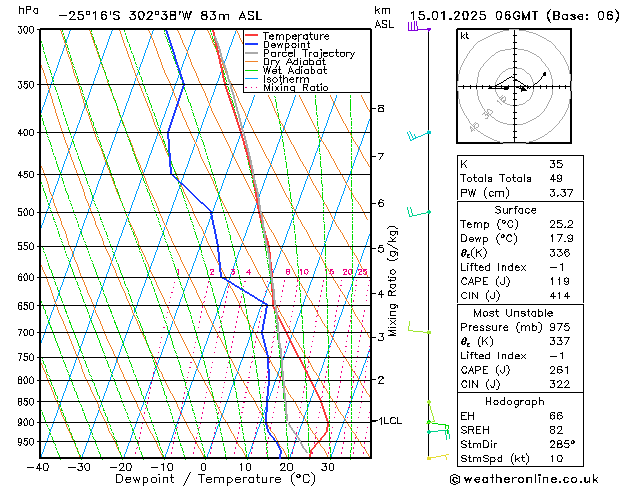
Task: Click the red Temperature legend line
Action: [253, 36]
